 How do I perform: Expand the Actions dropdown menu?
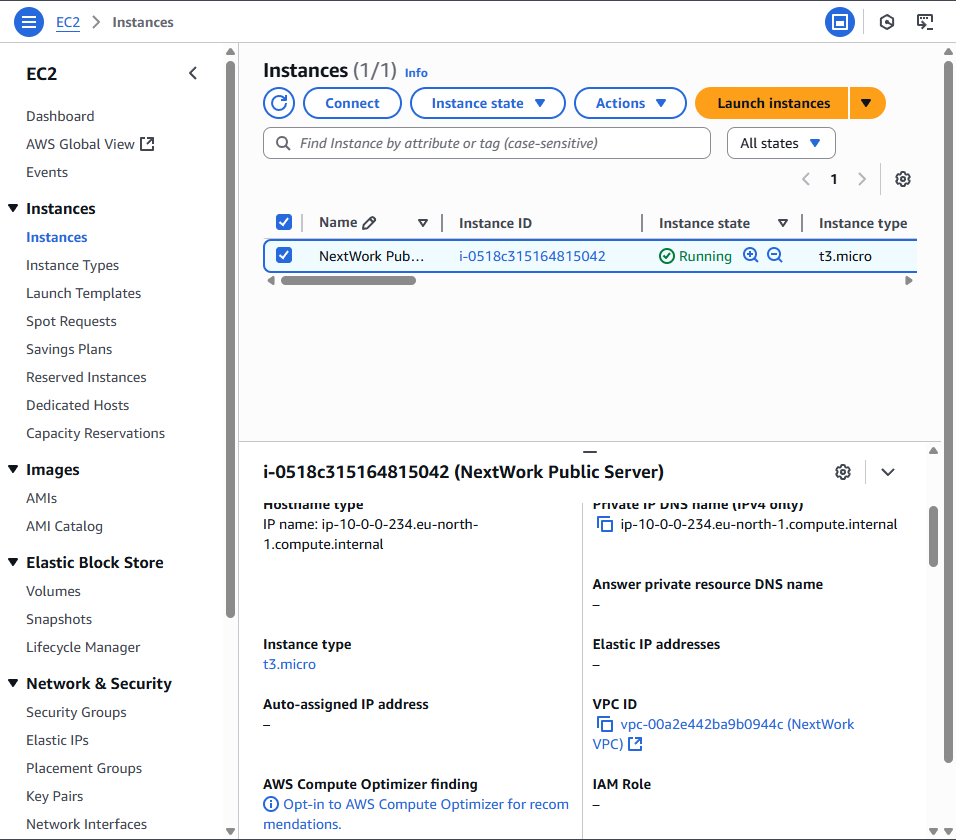(630, 103)
